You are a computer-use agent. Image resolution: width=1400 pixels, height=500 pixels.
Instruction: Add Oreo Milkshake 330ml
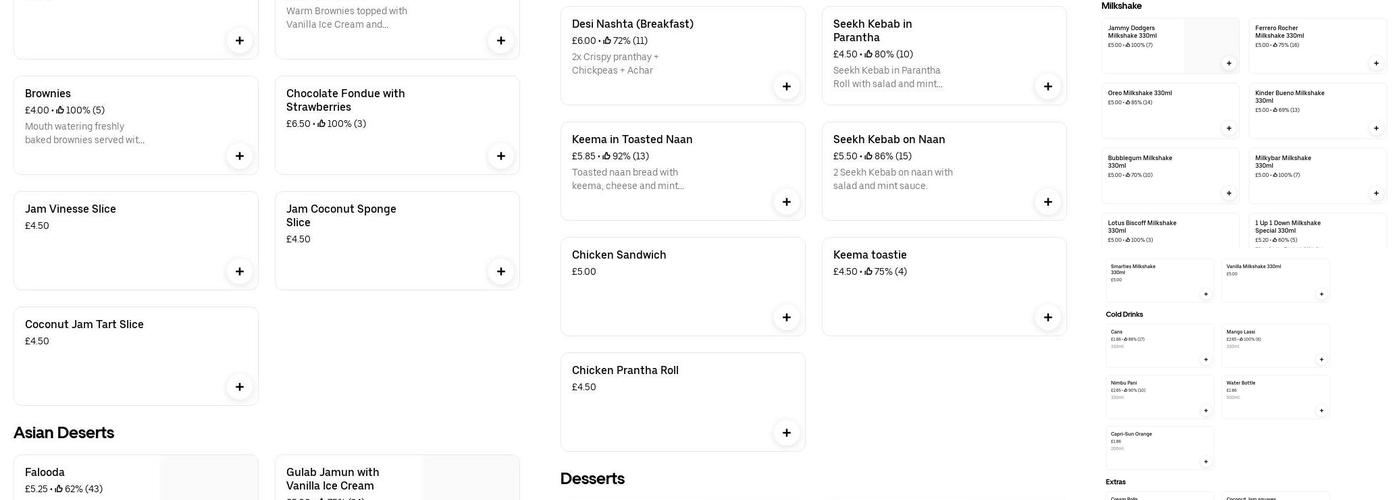tap(1229, 128)
